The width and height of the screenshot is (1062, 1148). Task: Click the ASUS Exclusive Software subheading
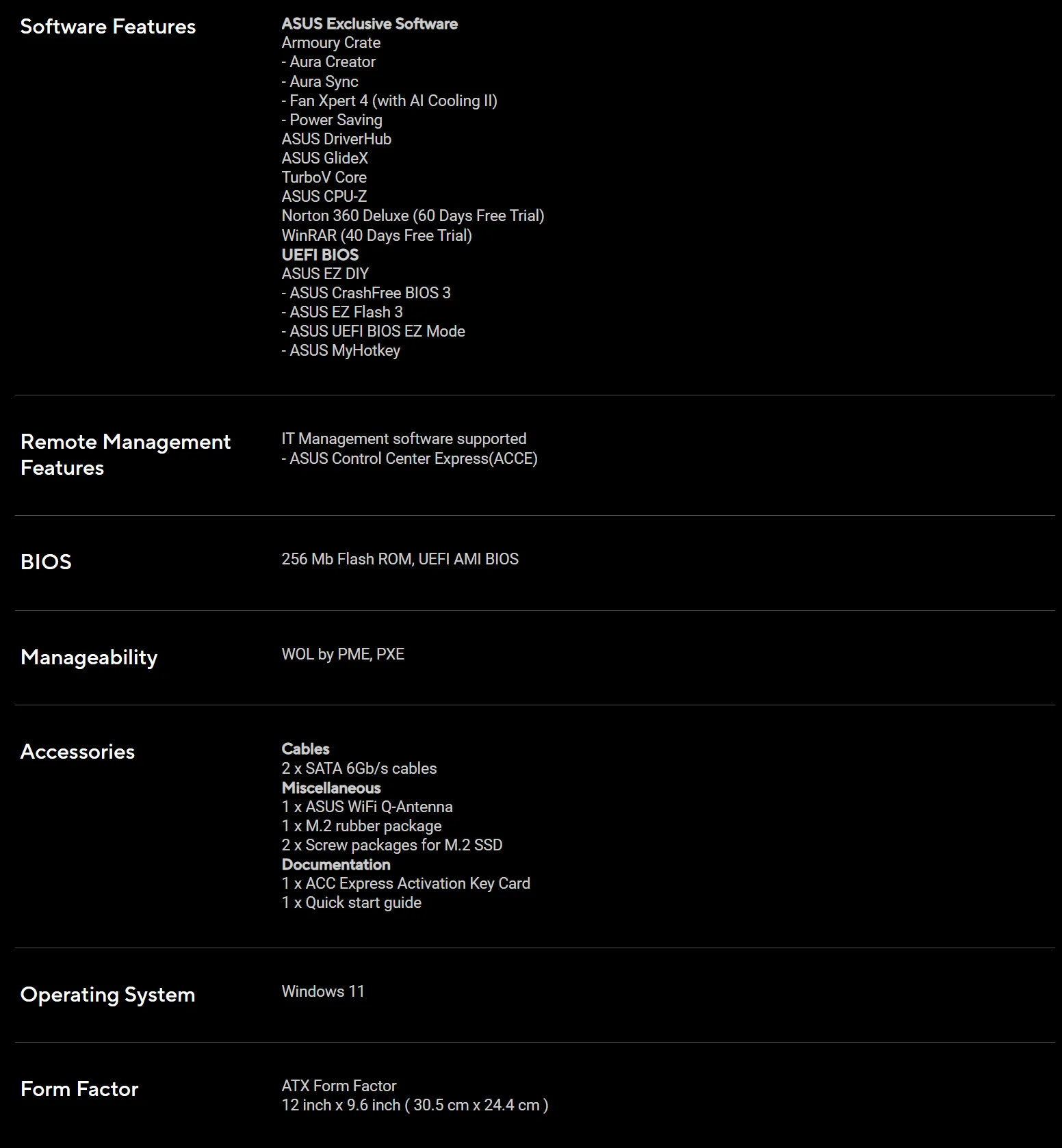[370, 24]
